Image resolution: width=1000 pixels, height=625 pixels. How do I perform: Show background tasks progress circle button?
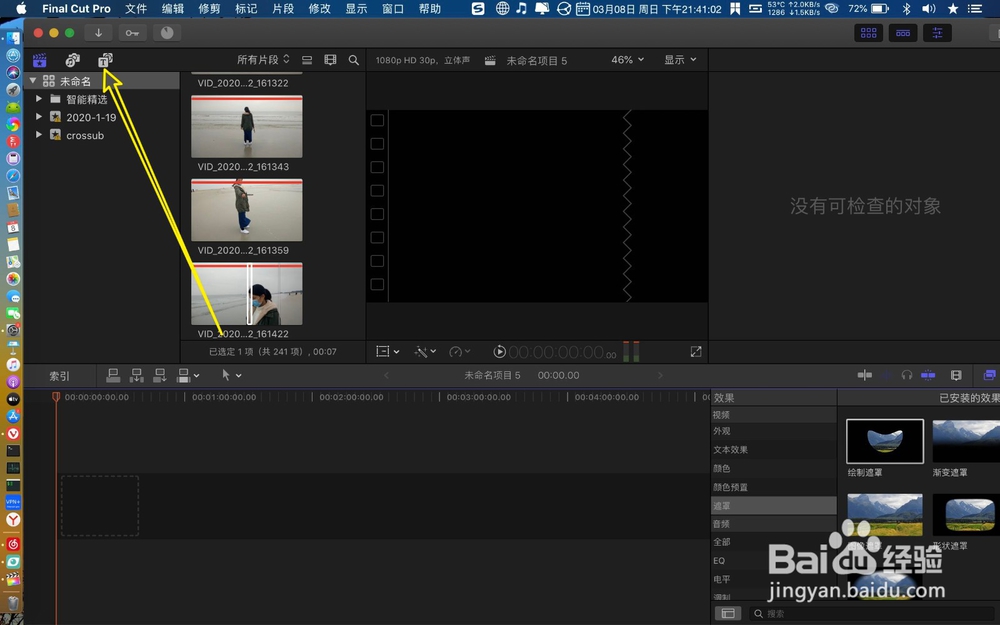[x=166, y=33]
